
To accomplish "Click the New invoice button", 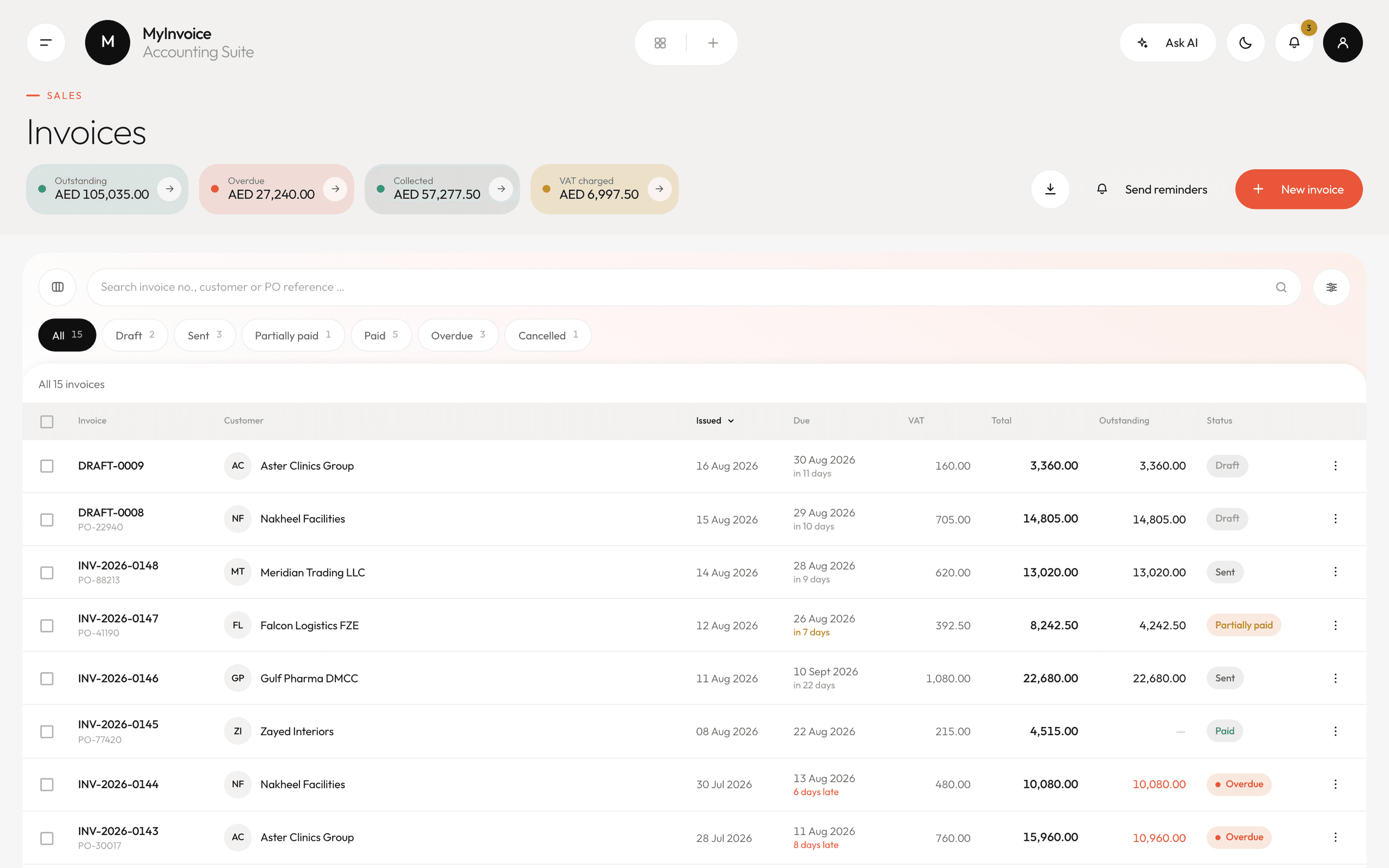I will (1298, 189).
